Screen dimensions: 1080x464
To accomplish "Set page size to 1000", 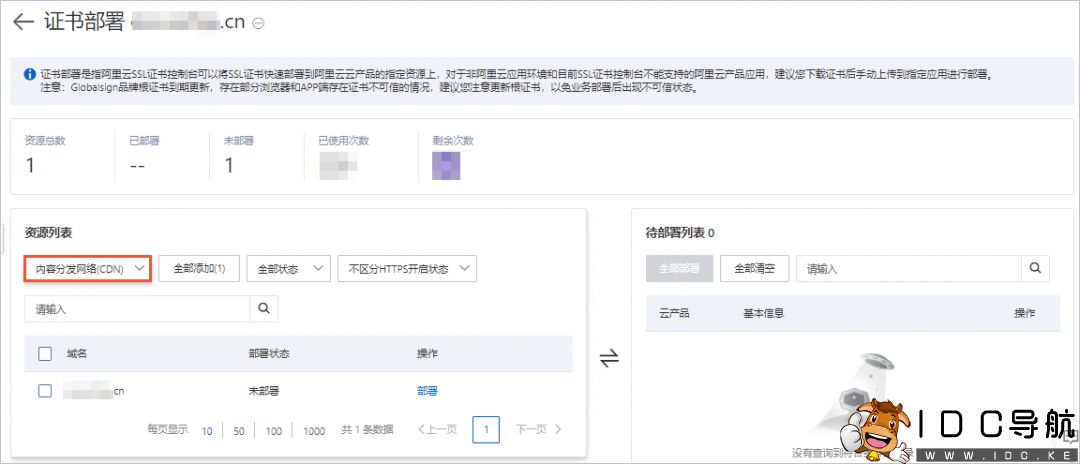I will tap(313, 431).
